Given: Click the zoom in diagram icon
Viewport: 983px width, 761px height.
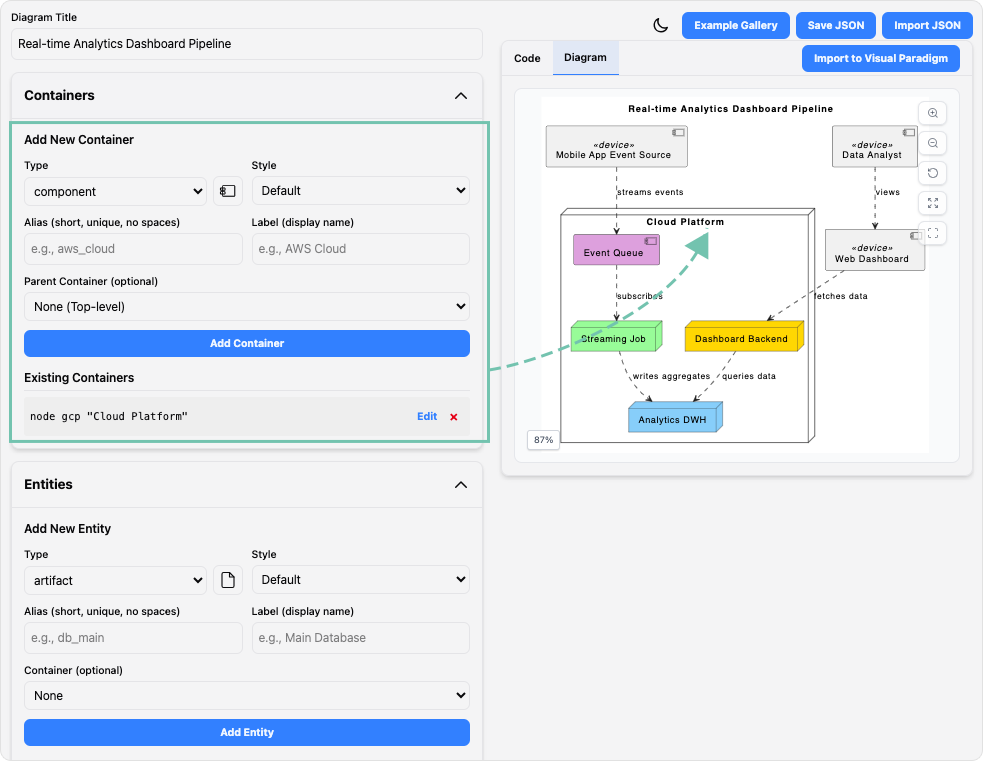Looking at the screenshot, I should (x=933, y=113).
